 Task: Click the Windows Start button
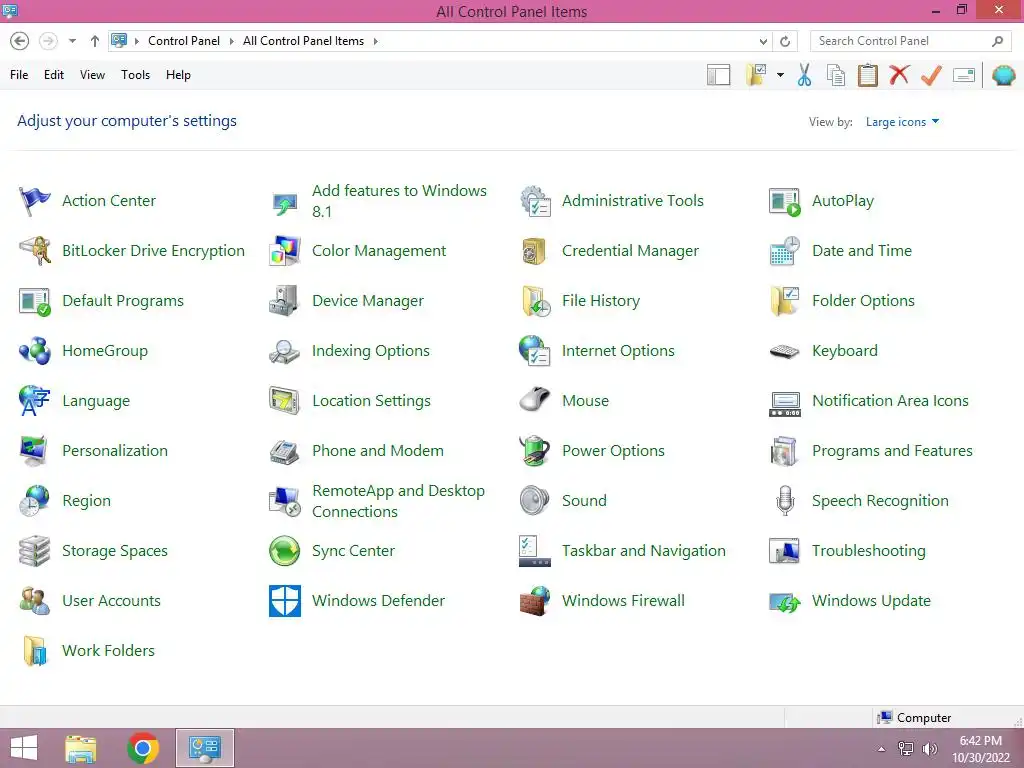tap(24, 748)
